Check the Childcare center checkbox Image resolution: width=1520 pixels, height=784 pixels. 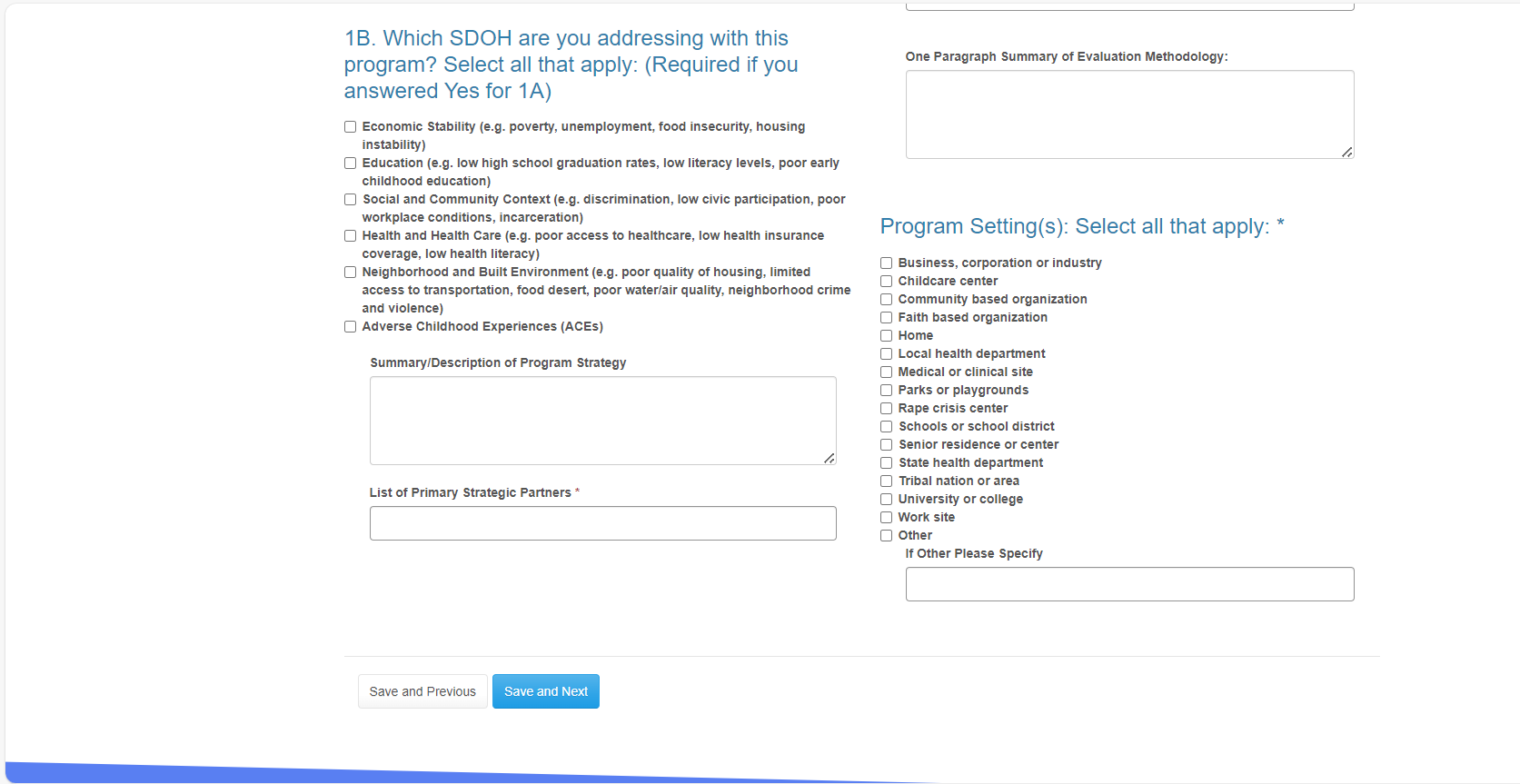(886, 282)
